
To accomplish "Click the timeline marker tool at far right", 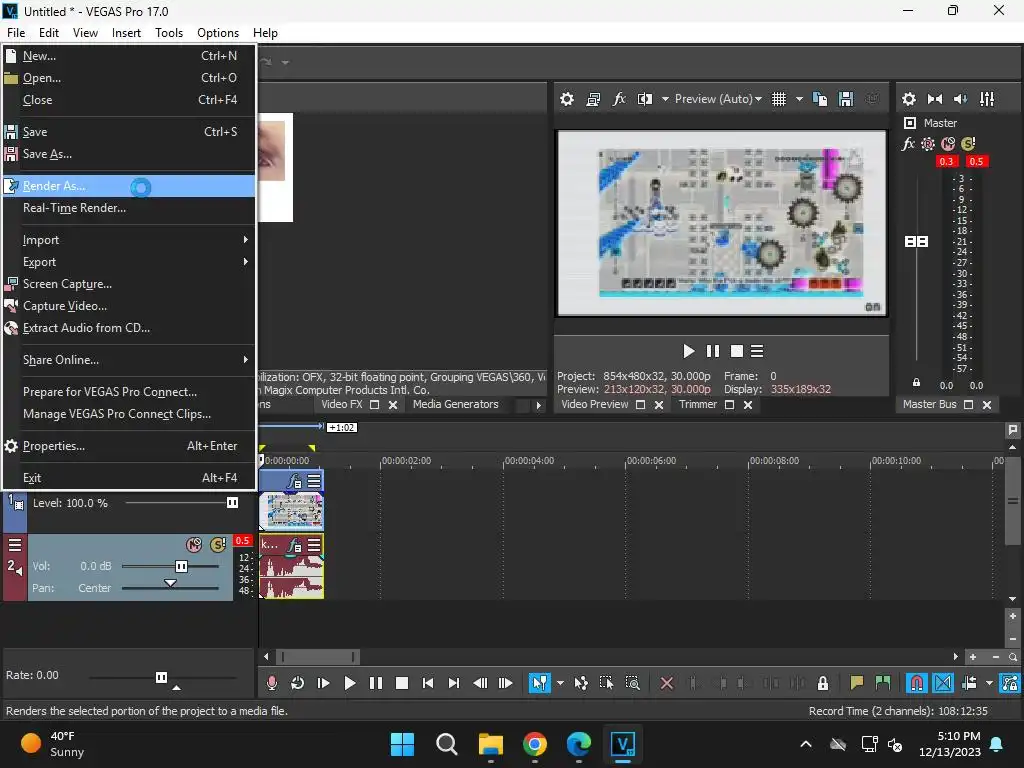I will coord(1012,430).
